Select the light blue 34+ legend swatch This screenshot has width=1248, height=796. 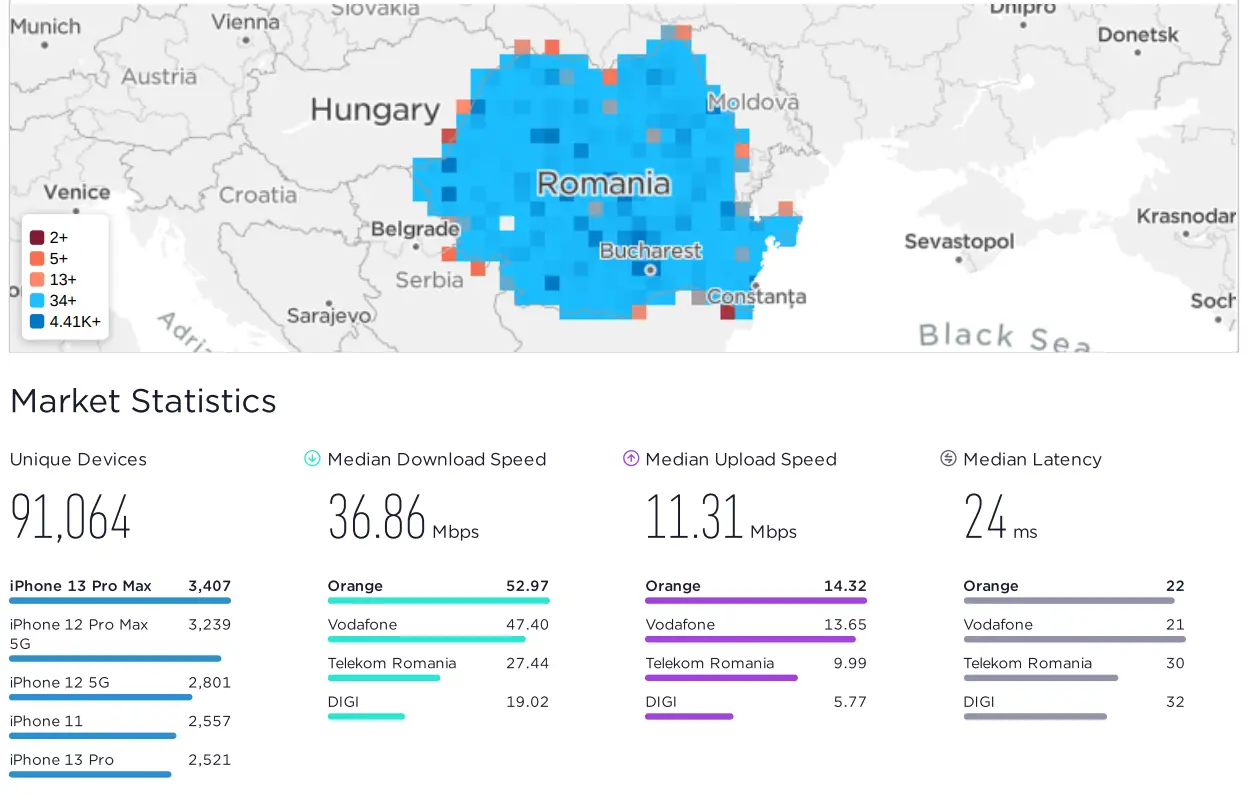click(37, 301)
